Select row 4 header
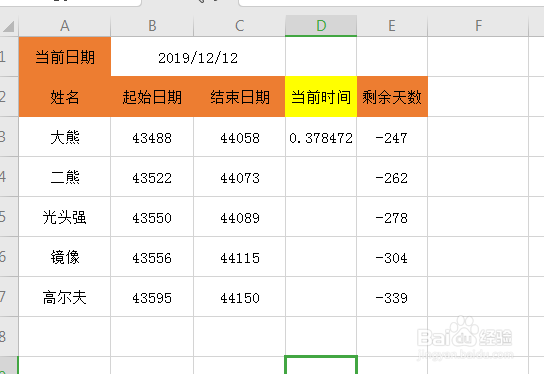544x374 pixels. tap(9, 177)
